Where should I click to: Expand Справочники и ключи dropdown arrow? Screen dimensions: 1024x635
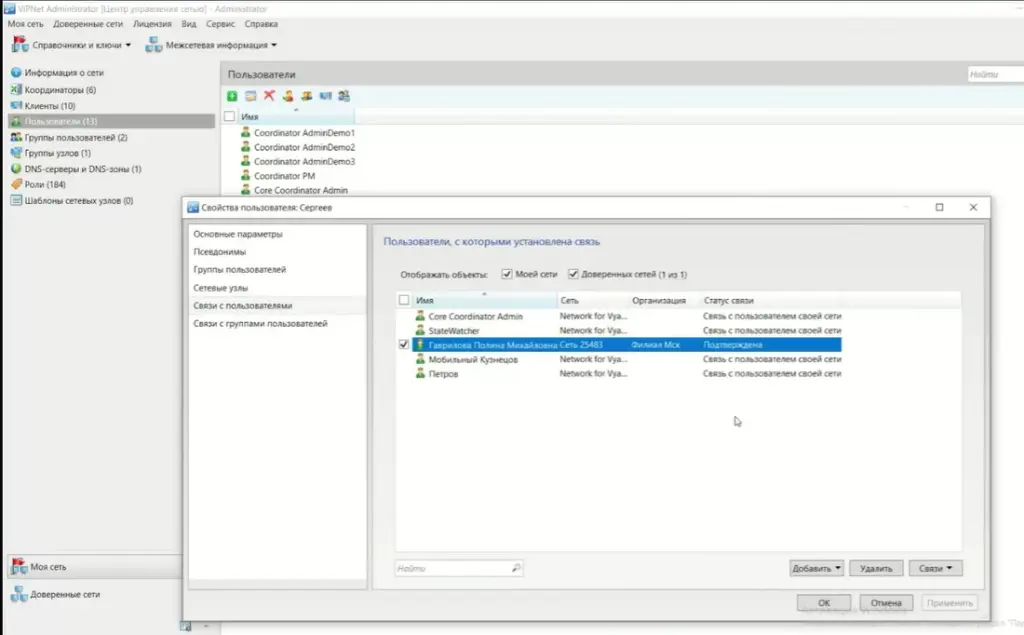[128, 45]
